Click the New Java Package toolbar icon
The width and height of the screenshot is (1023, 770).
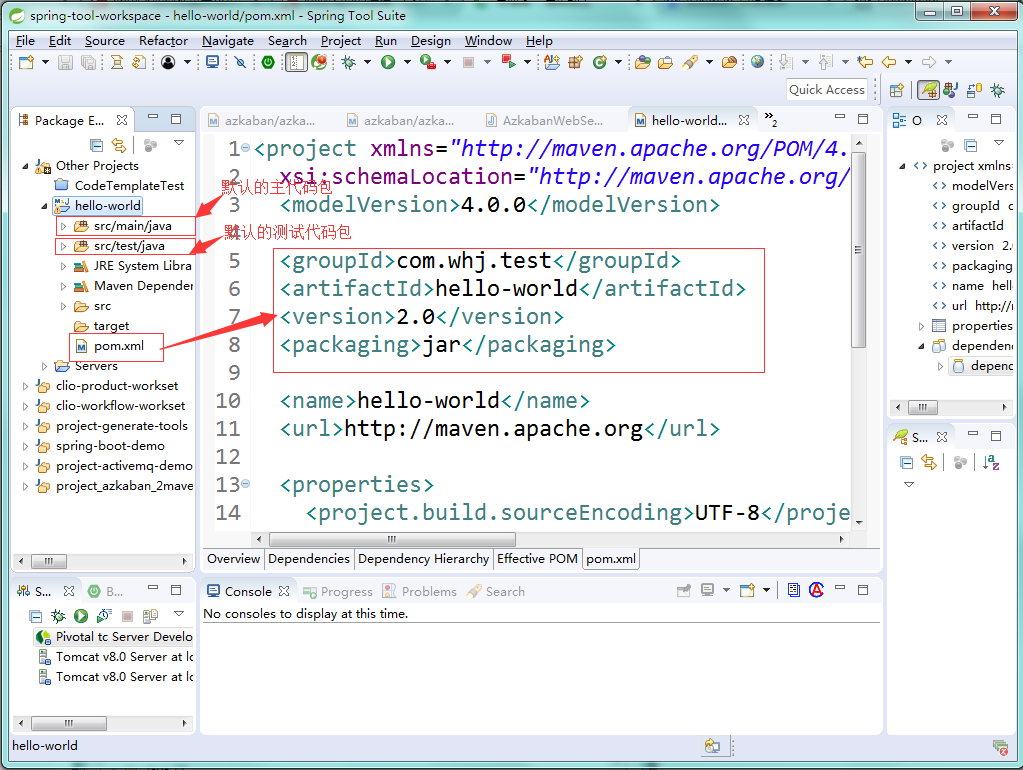[575, 62]
